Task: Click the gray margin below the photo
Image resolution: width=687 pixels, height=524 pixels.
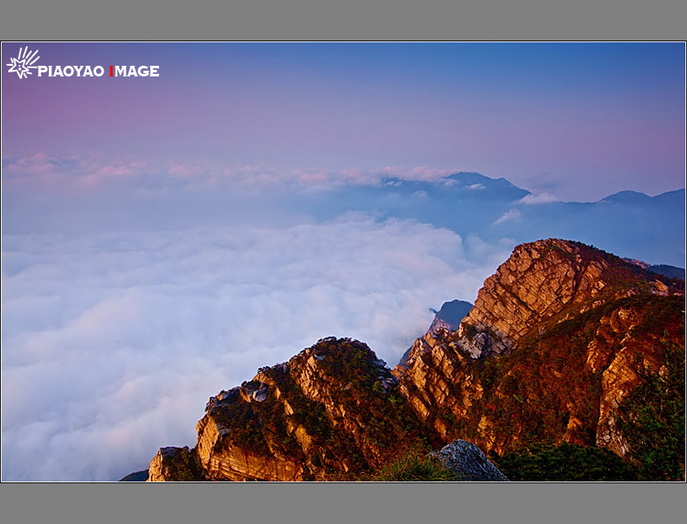Action: tap(343, 503)
